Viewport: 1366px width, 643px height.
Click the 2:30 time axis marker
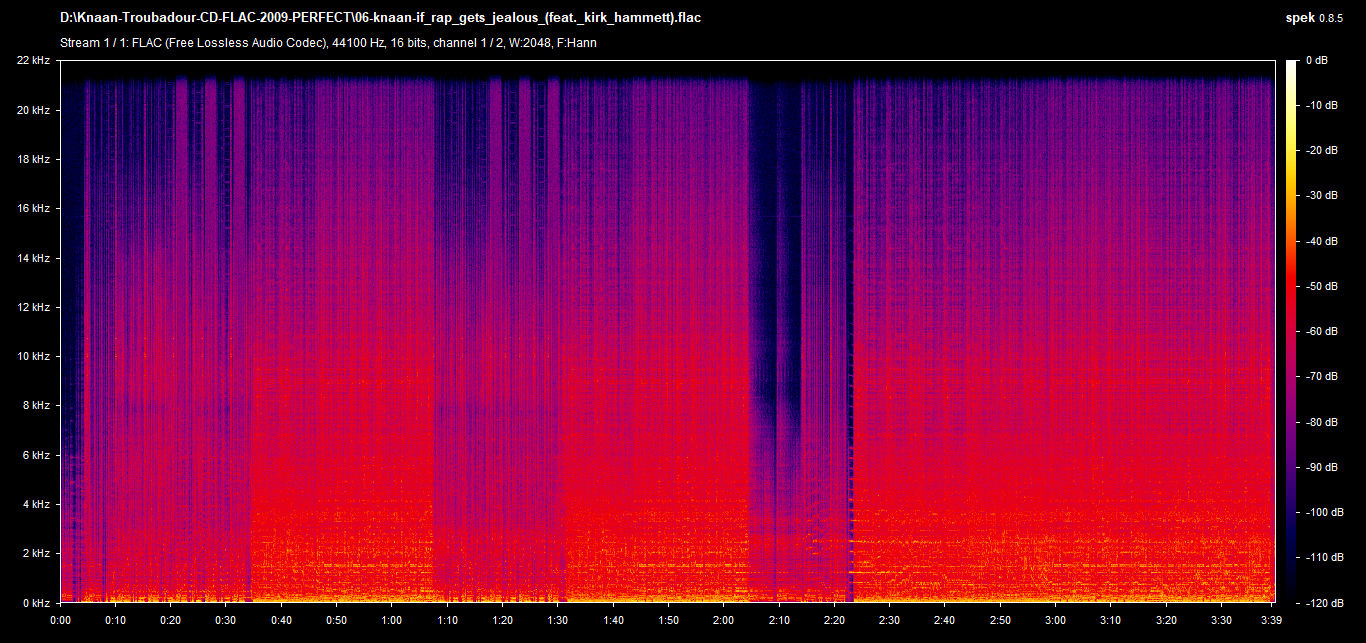(x=890, y=620)
